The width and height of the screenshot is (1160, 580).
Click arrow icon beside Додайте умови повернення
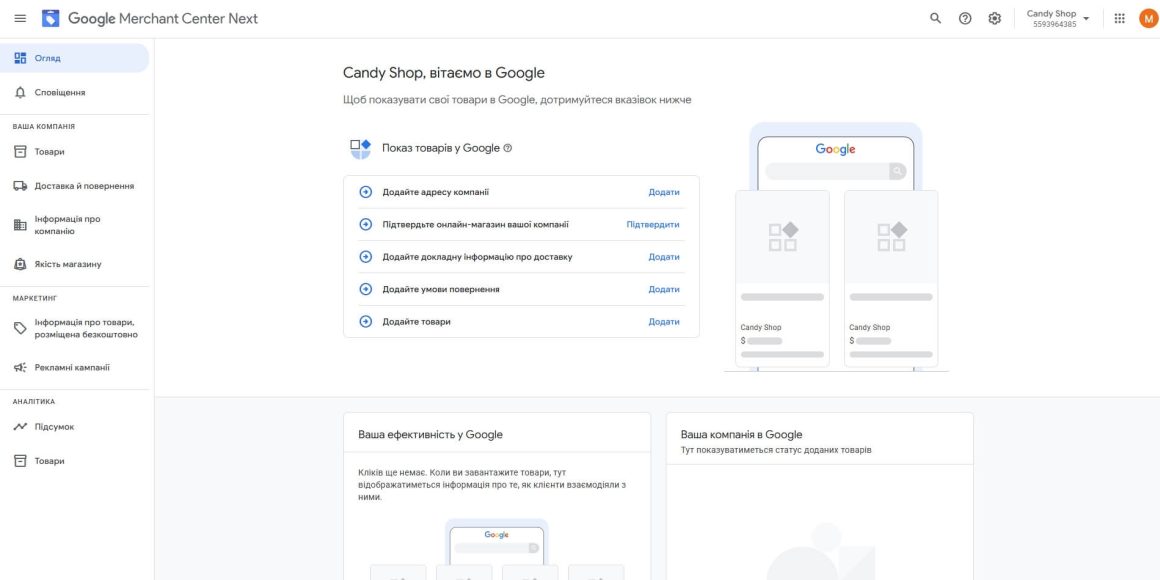tap(365, 289)
